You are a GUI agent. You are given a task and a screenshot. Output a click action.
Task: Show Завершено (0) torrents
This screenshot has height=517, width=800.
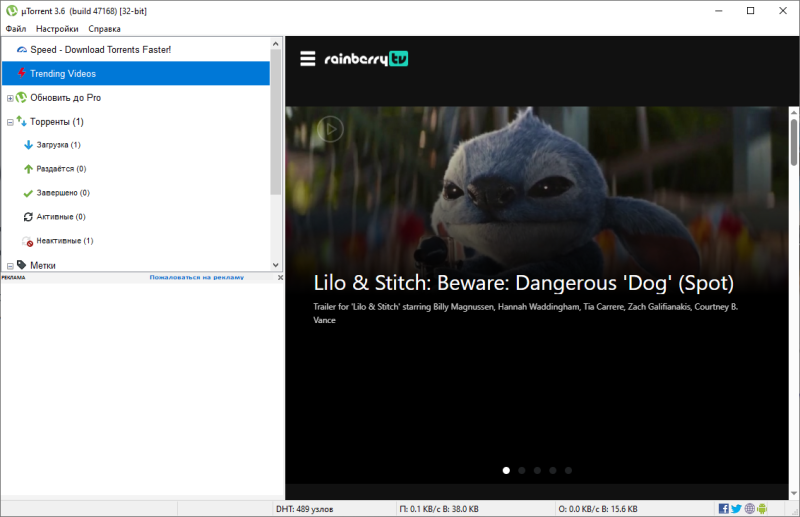click(x=63, y=193)
